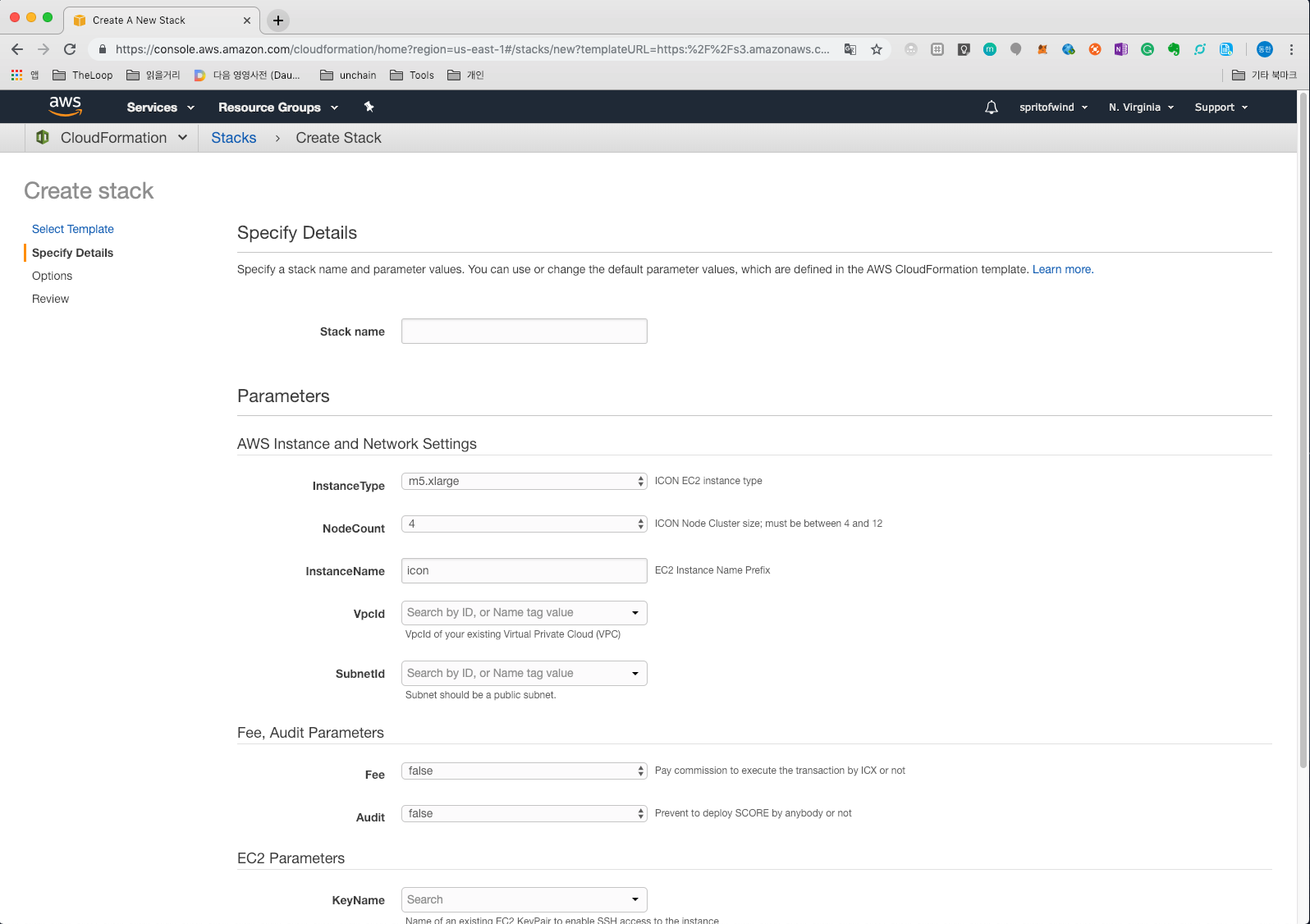Click the Stacks breadcrumb link
This screenshot has width=1310, height=924.
(234, 138)
